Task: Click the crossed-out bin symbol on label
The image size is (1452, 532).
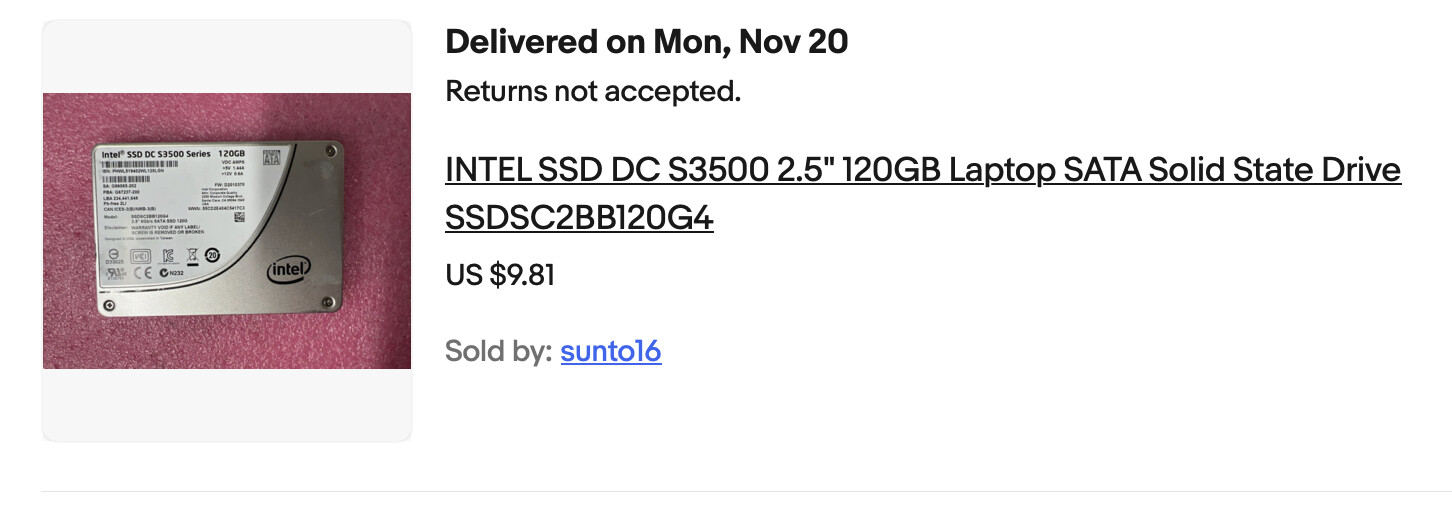Action: (x=191, y=256)
